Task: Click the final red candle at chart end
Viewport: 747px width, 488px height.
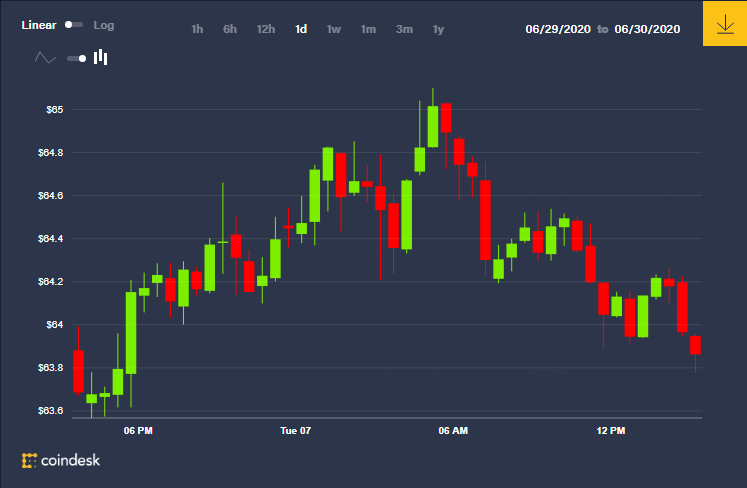Action: pos(696,345)
